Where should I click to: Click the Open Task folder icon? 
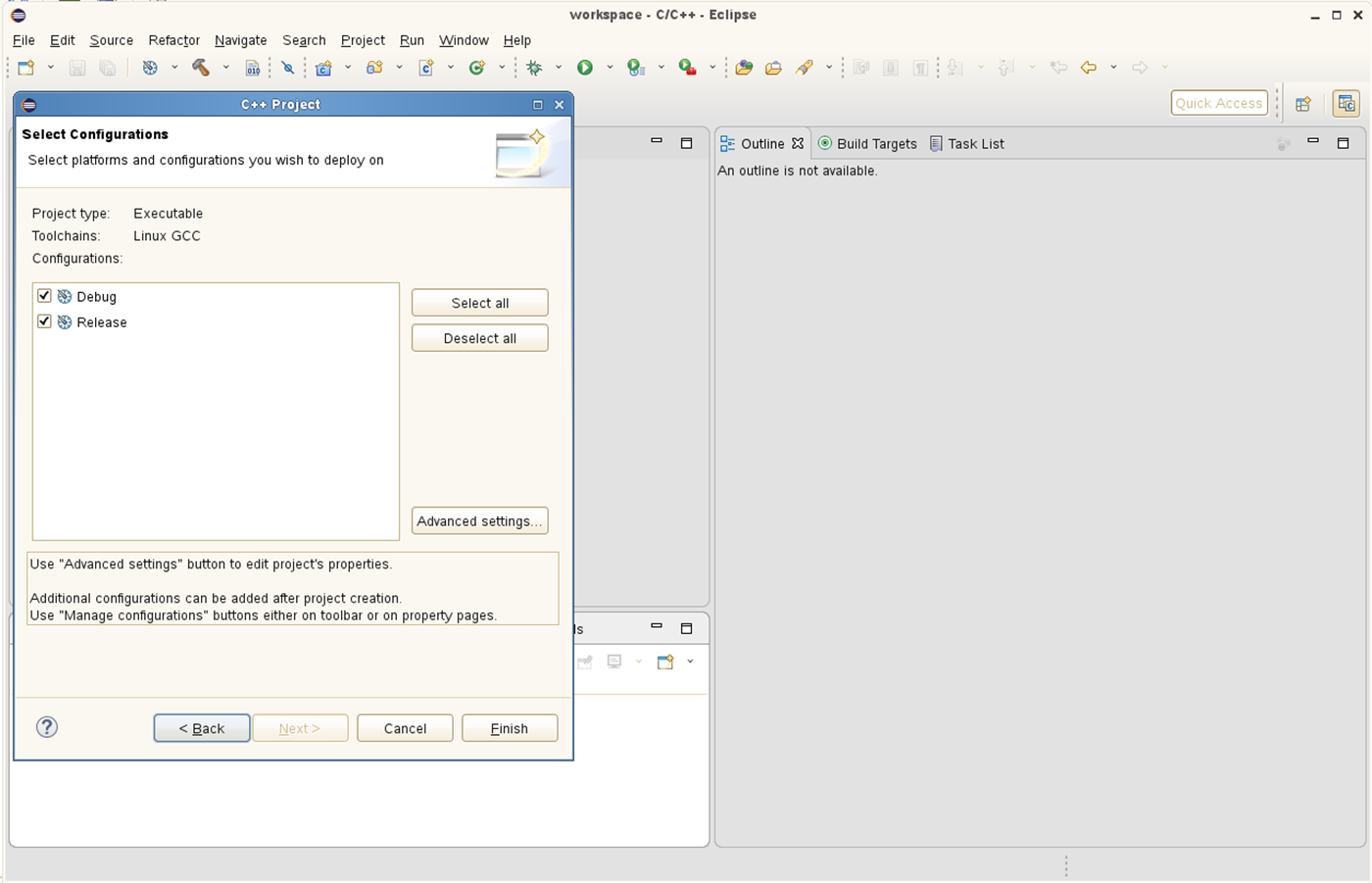coord(773,68)
